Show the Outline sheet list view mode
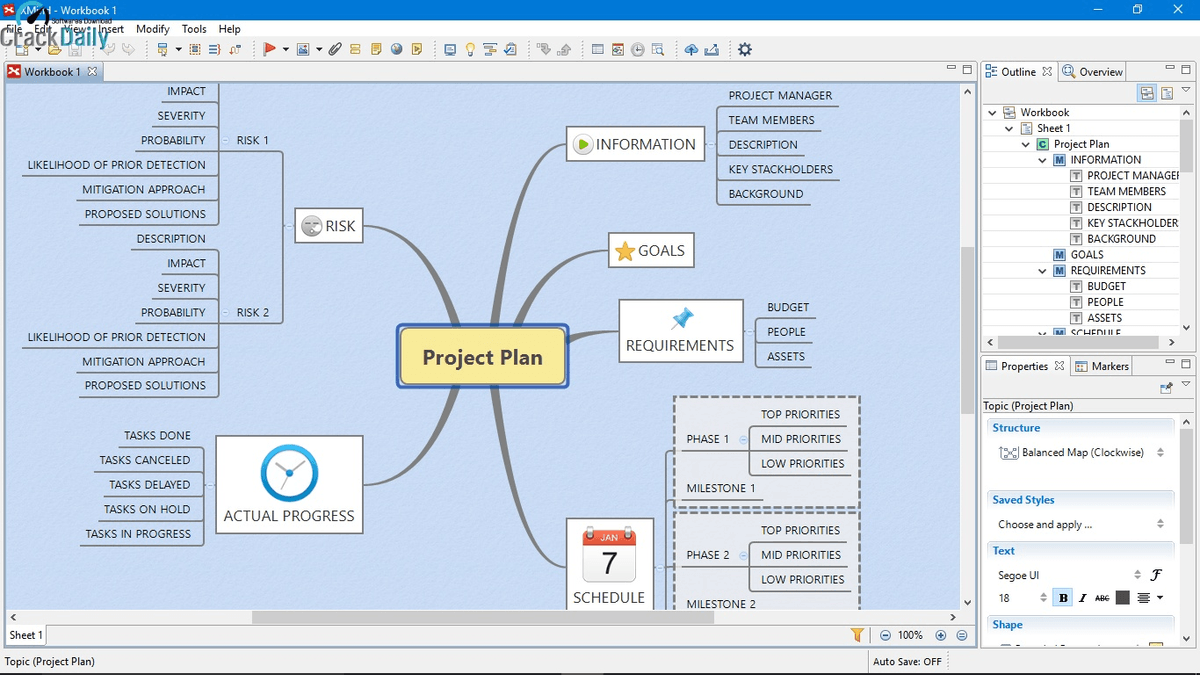 tap(1166, 93)
